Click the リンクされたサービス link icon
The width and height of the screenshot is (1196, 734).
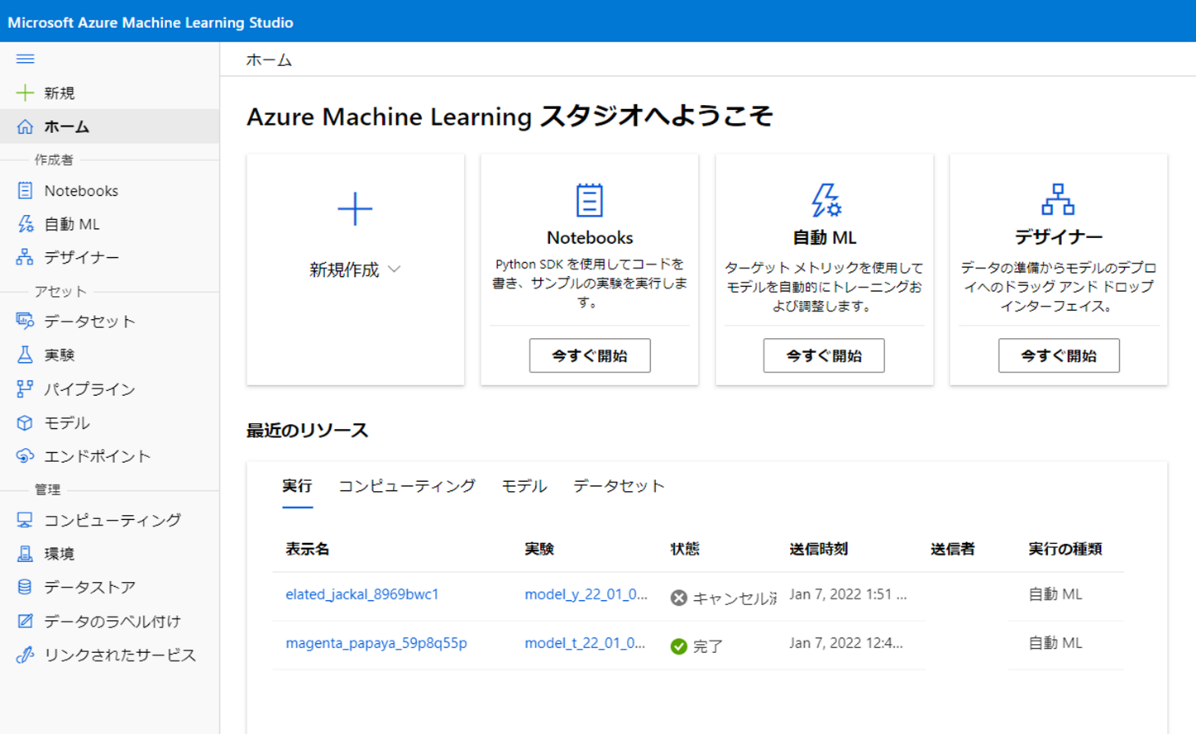[25, 655]
